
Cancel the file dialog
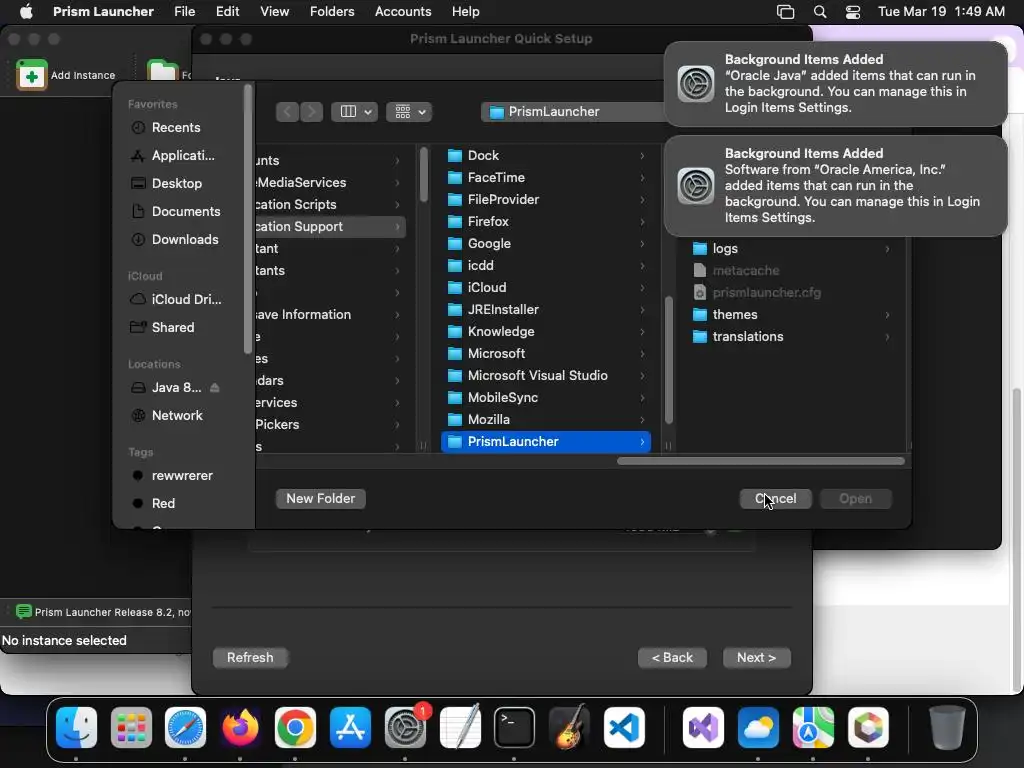[x=775, y=499]
